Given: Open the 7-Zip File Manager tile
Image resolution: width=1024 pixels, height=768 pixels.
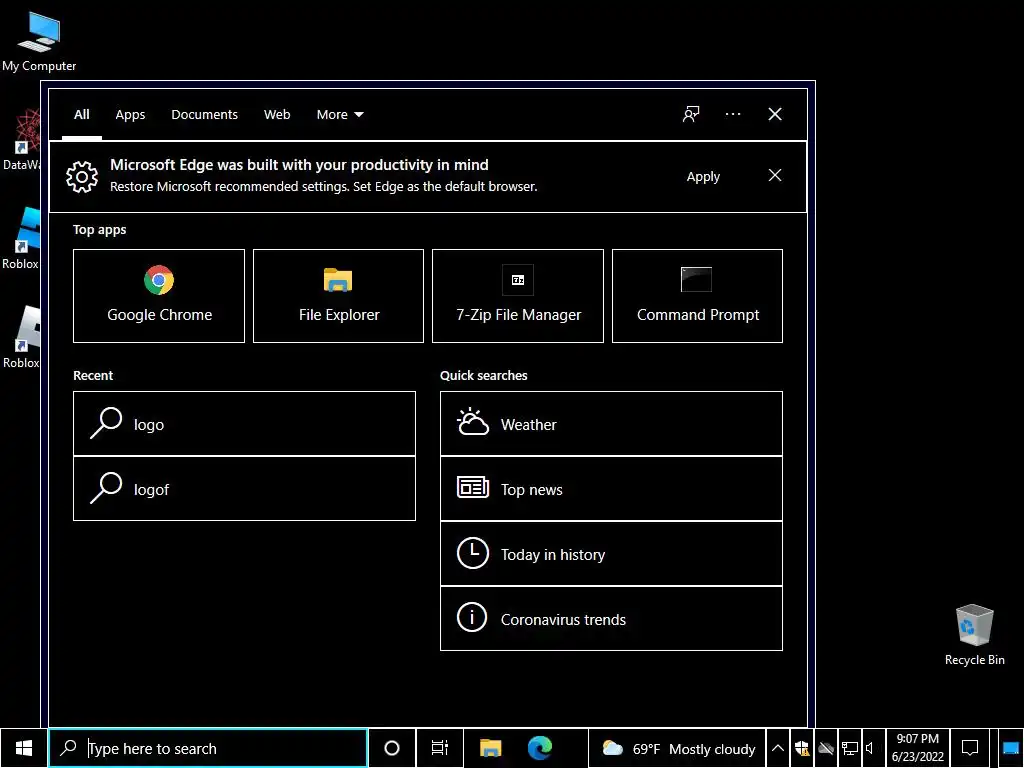Looking at the screenshot, I should point(518,296).
